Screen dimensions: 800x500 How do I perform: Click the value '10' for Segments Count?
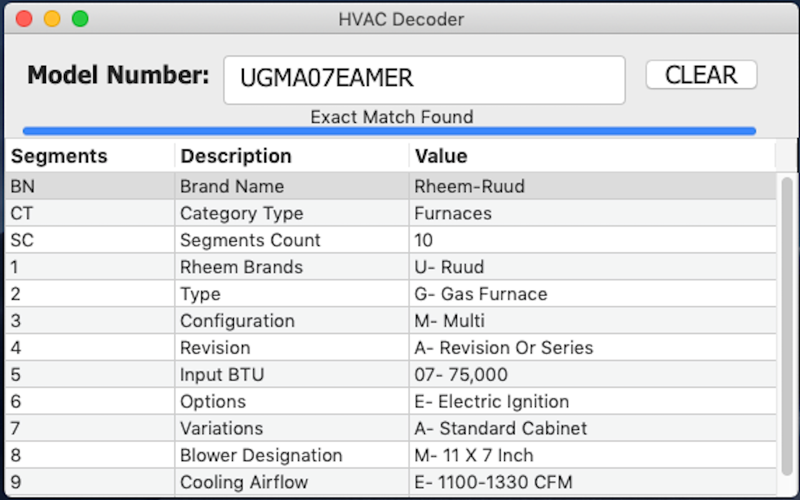click(x=423, y=240)
